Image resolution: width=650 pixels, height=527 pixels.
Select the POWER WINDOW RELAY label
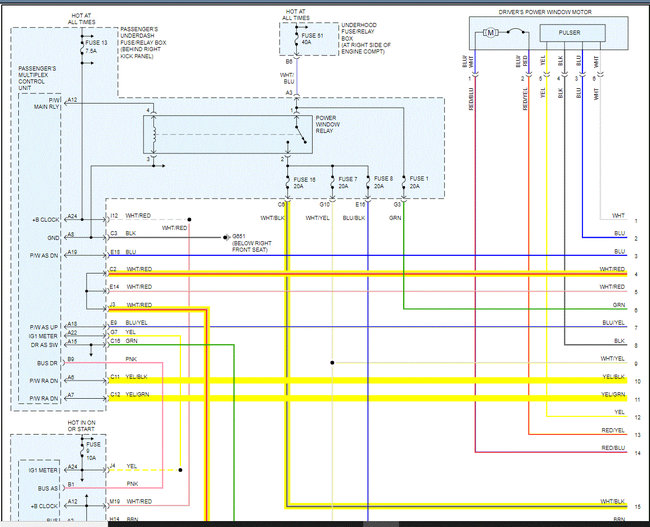tap(327, 124)
